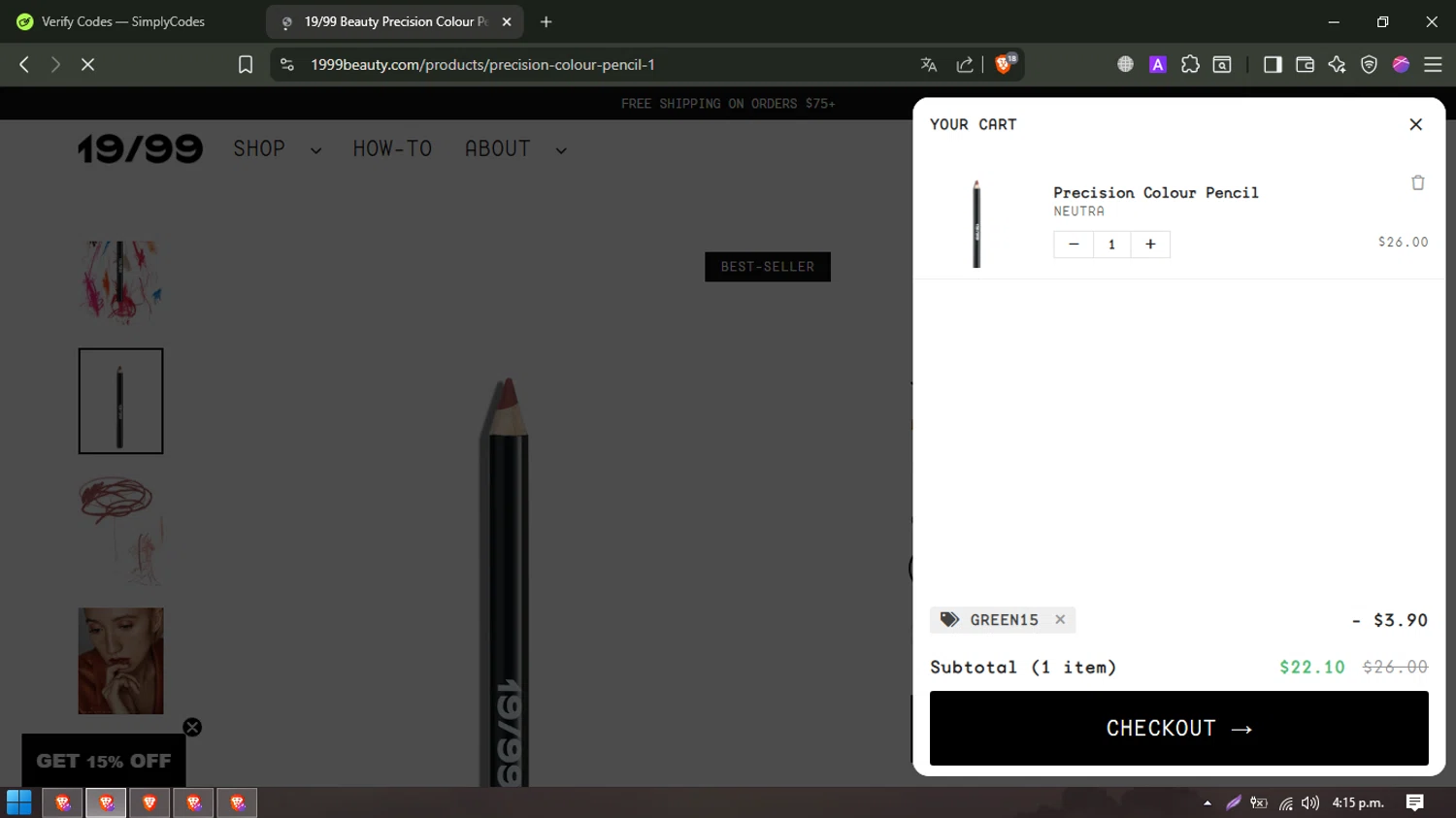Open a new browser tab
Viewport: 1456px width, 818px height.
tap(546, 21)
